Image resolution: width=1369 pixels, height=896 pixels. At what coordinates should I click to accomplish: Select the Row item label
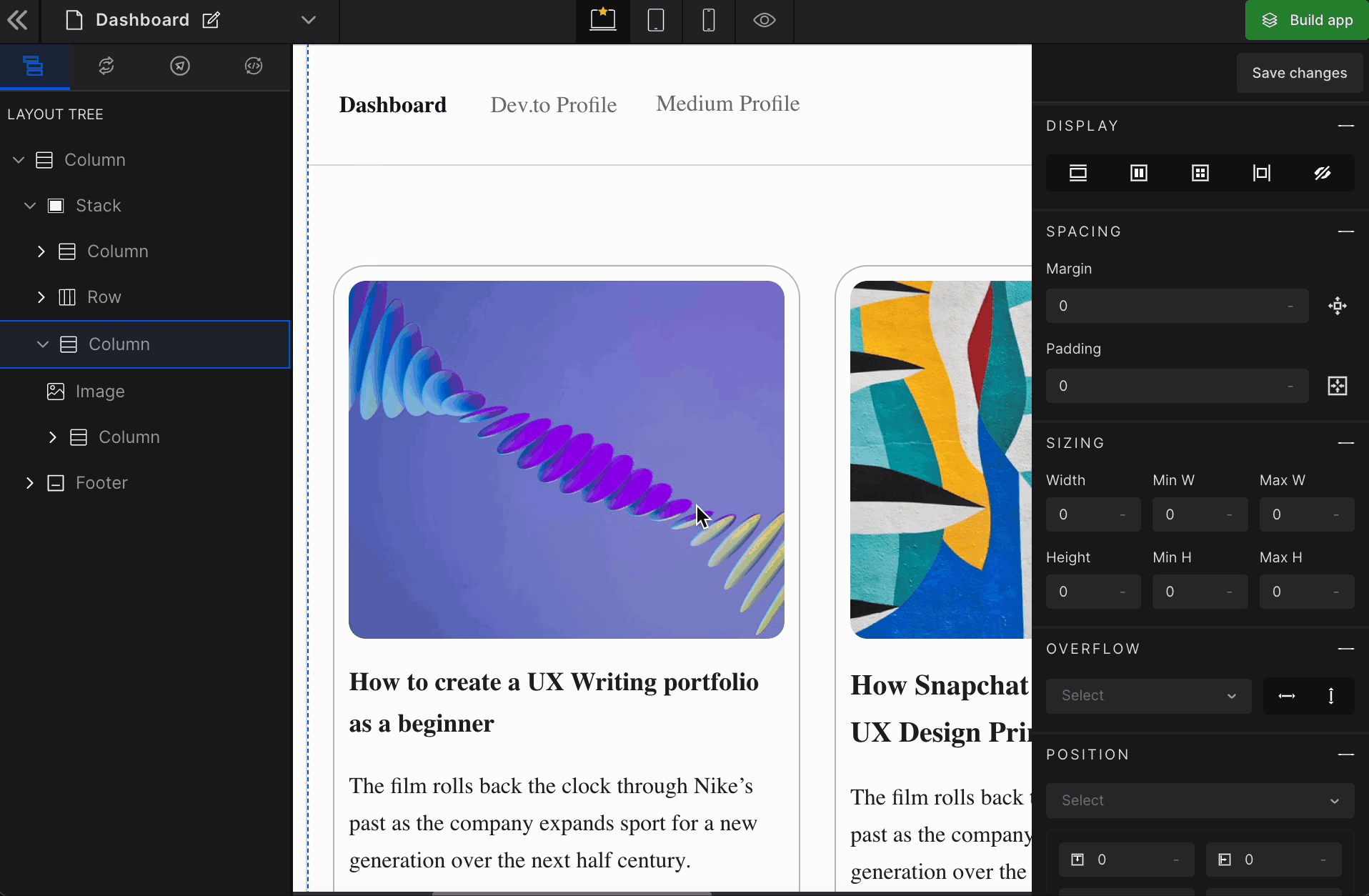(104, 297)
